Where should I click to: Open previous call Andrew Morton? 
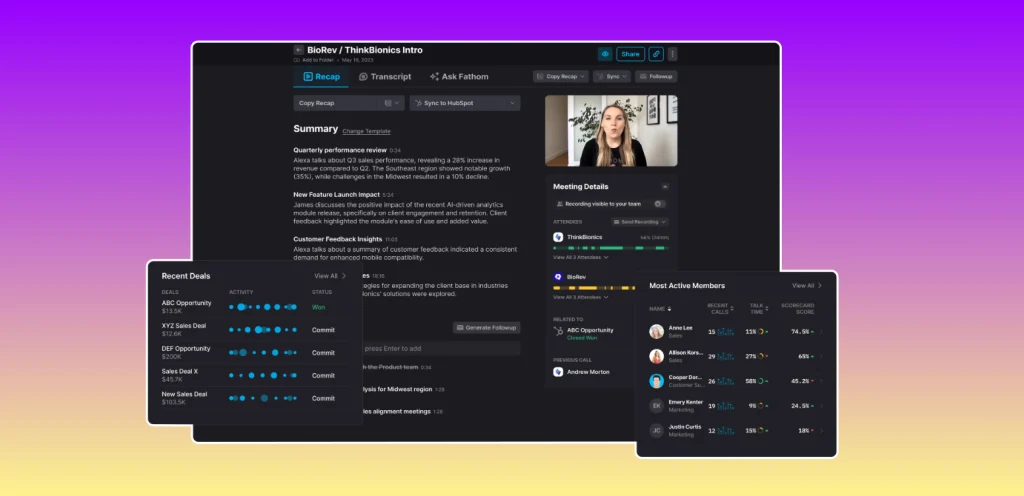pos(588,372)
